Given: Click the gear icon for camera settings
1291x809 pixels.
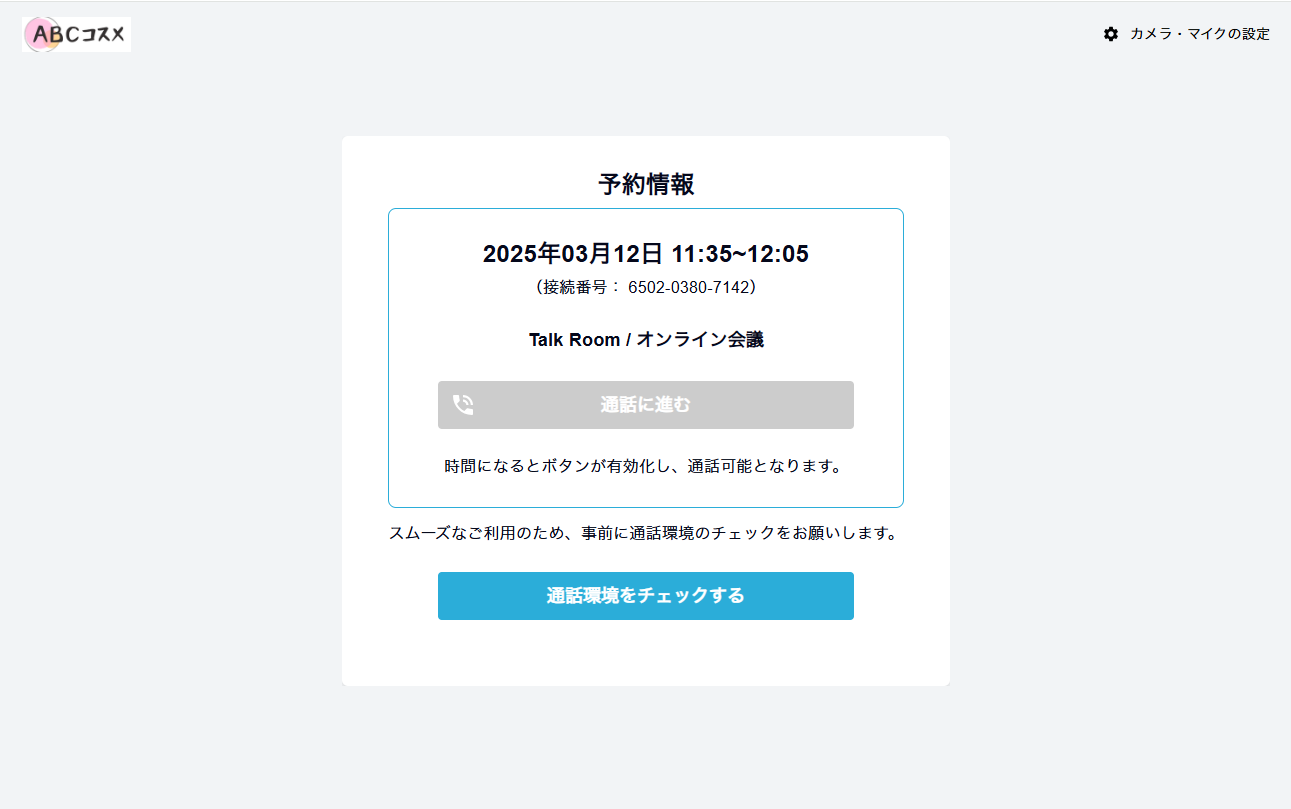Looking at the screenshot, I should click(x=1111, y=34).
